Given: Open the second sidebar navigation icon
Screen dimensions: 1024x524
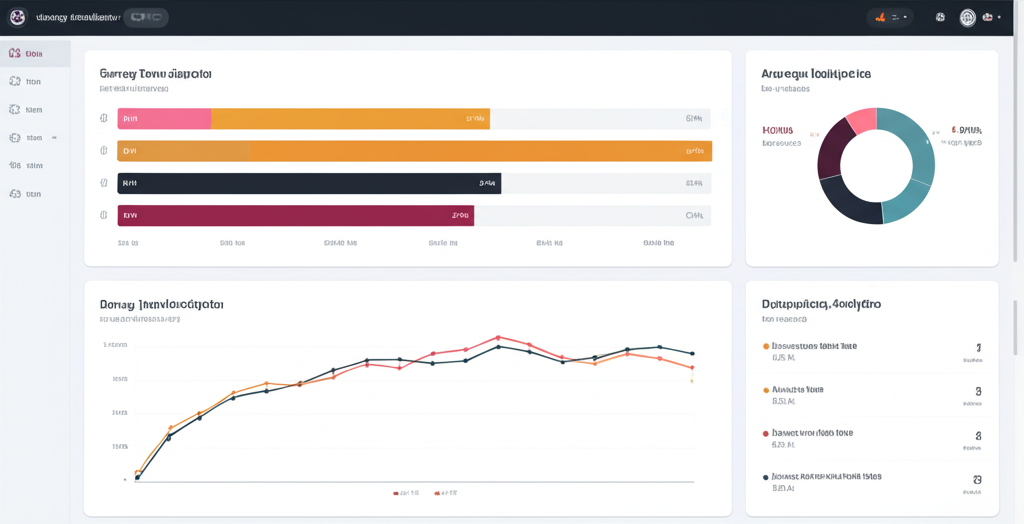Looking at the screenshot, I should 14,82.
